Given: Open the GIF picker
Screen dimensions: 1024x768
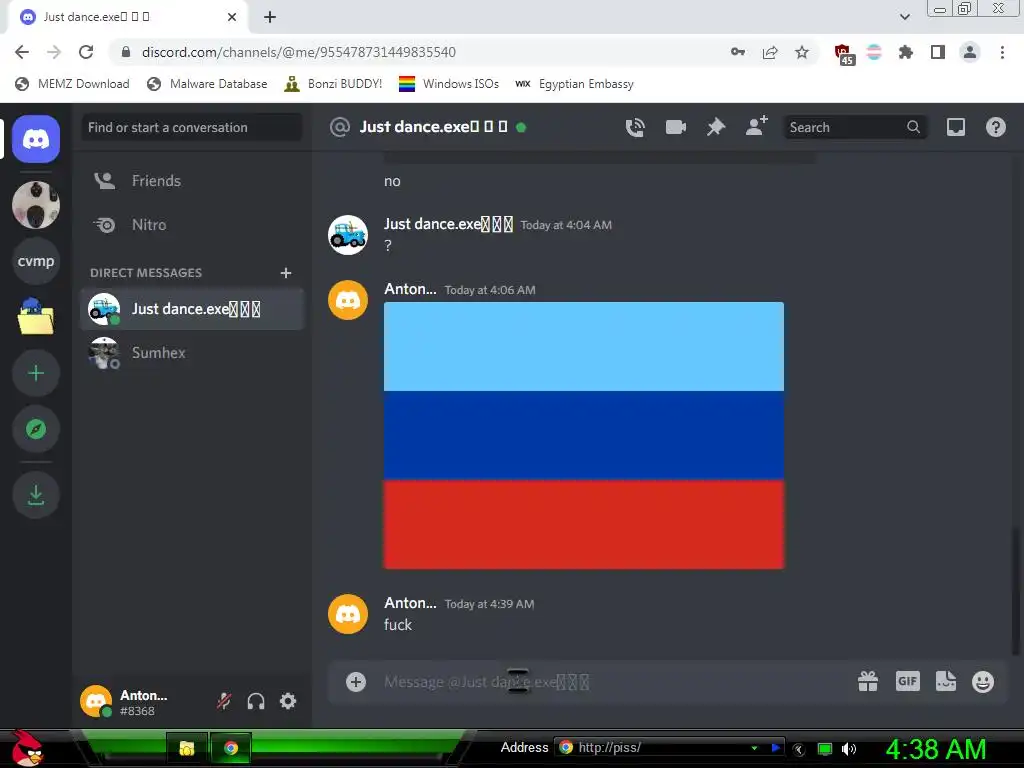Looking at the screenshot, I should [908, 681].
